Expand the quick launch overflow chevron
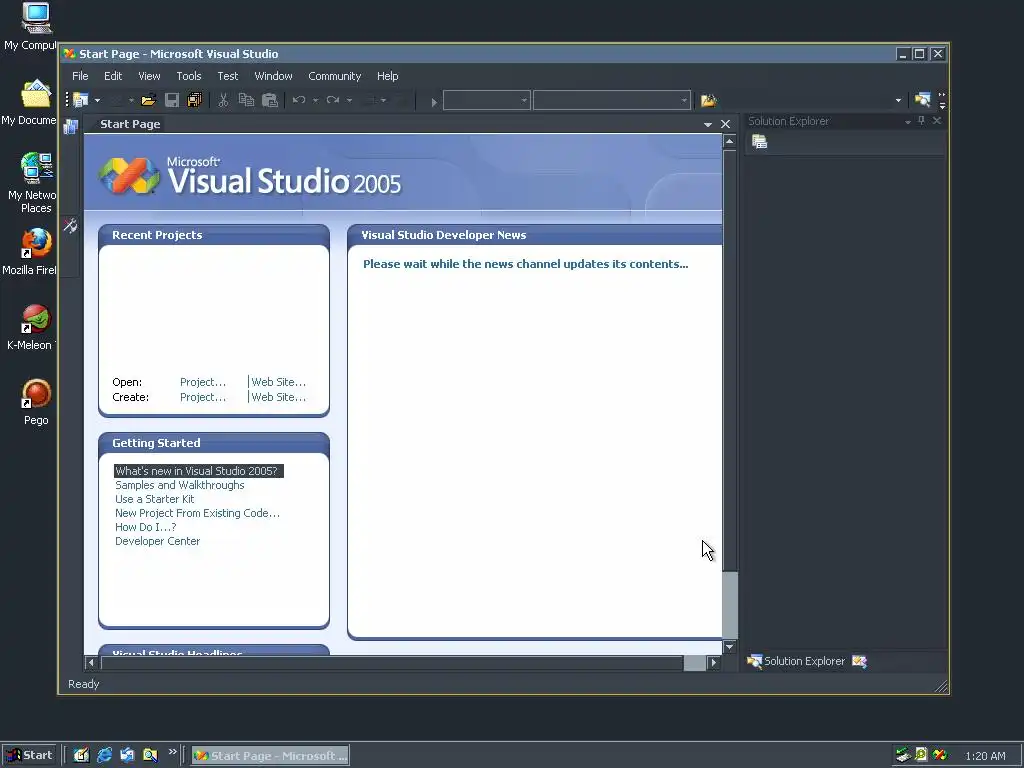Screen dimensions: 1024x768 tap(172, 752)
